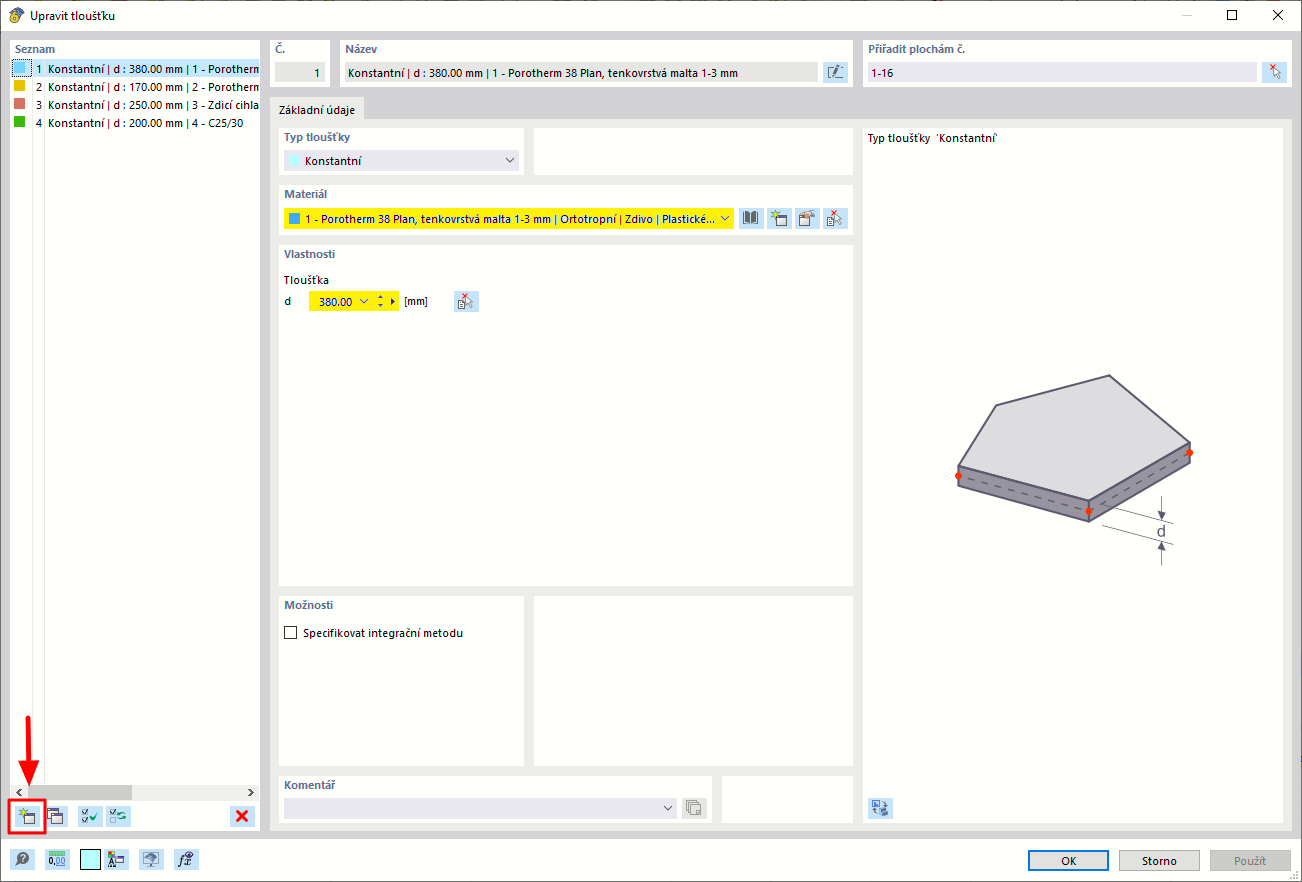Open the comment library icon beside Komentář

pyautogui.click(x=694, y=808)
